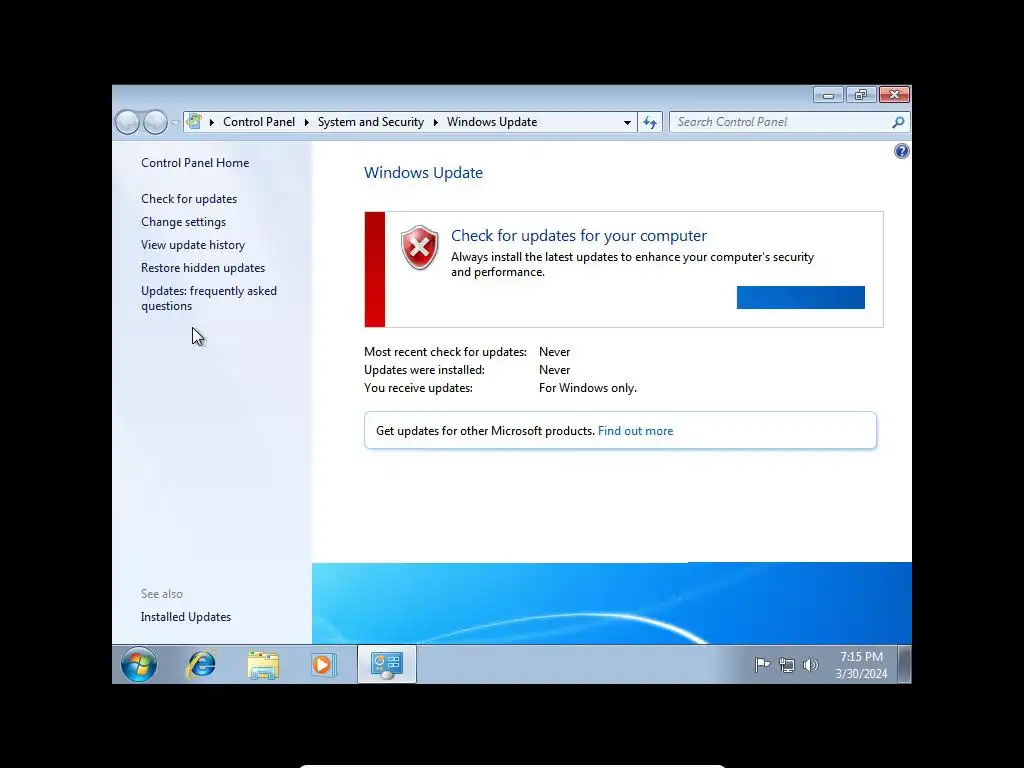
Task: Select the Control Panel taskbar button
Action: (x=387, y=665)
